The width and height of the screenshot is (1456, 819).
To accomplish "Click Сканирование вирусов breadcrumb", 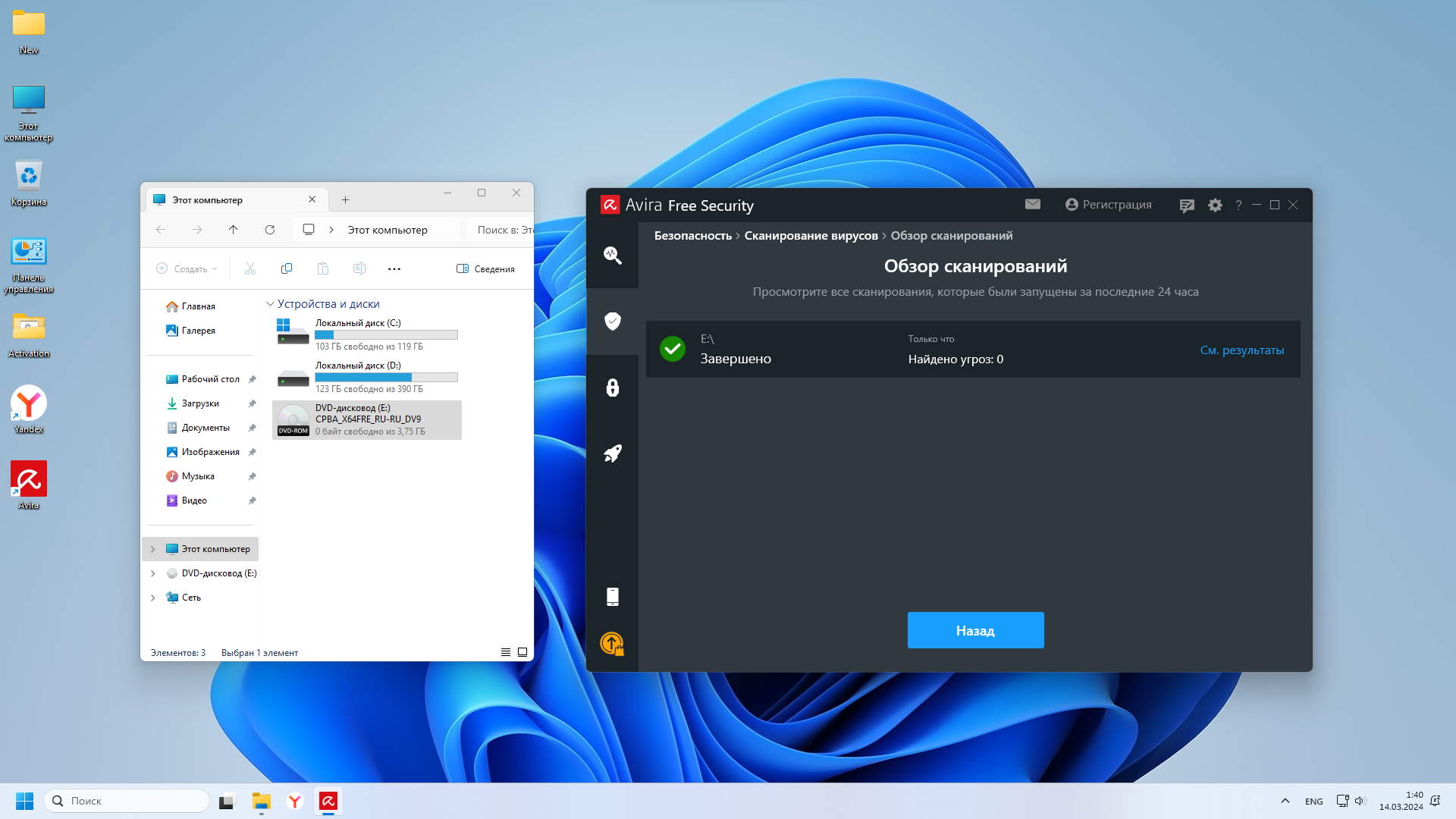I will [811, 236].
